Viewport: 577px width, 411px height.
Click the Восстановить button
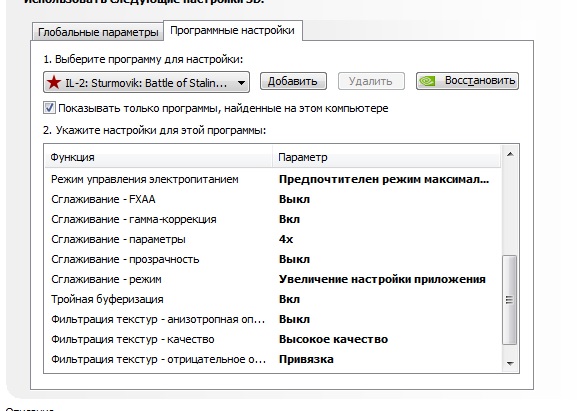[467, 81]
